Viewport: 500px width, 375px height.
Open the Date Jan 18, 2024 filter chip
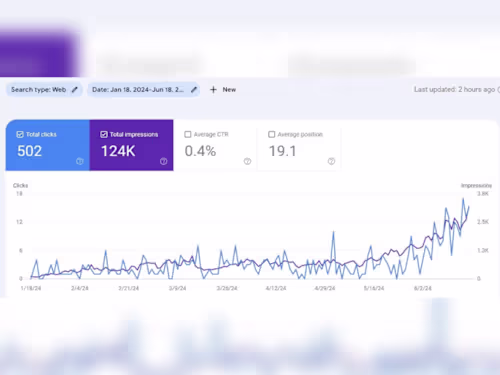[x=143, y=89]
